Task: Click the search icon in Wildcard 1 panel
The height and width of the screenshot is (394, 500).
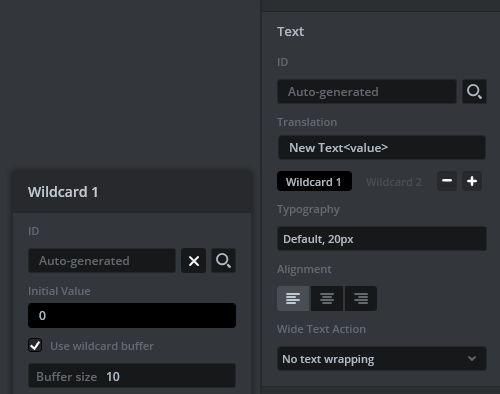Action: [x=223, y=261]
